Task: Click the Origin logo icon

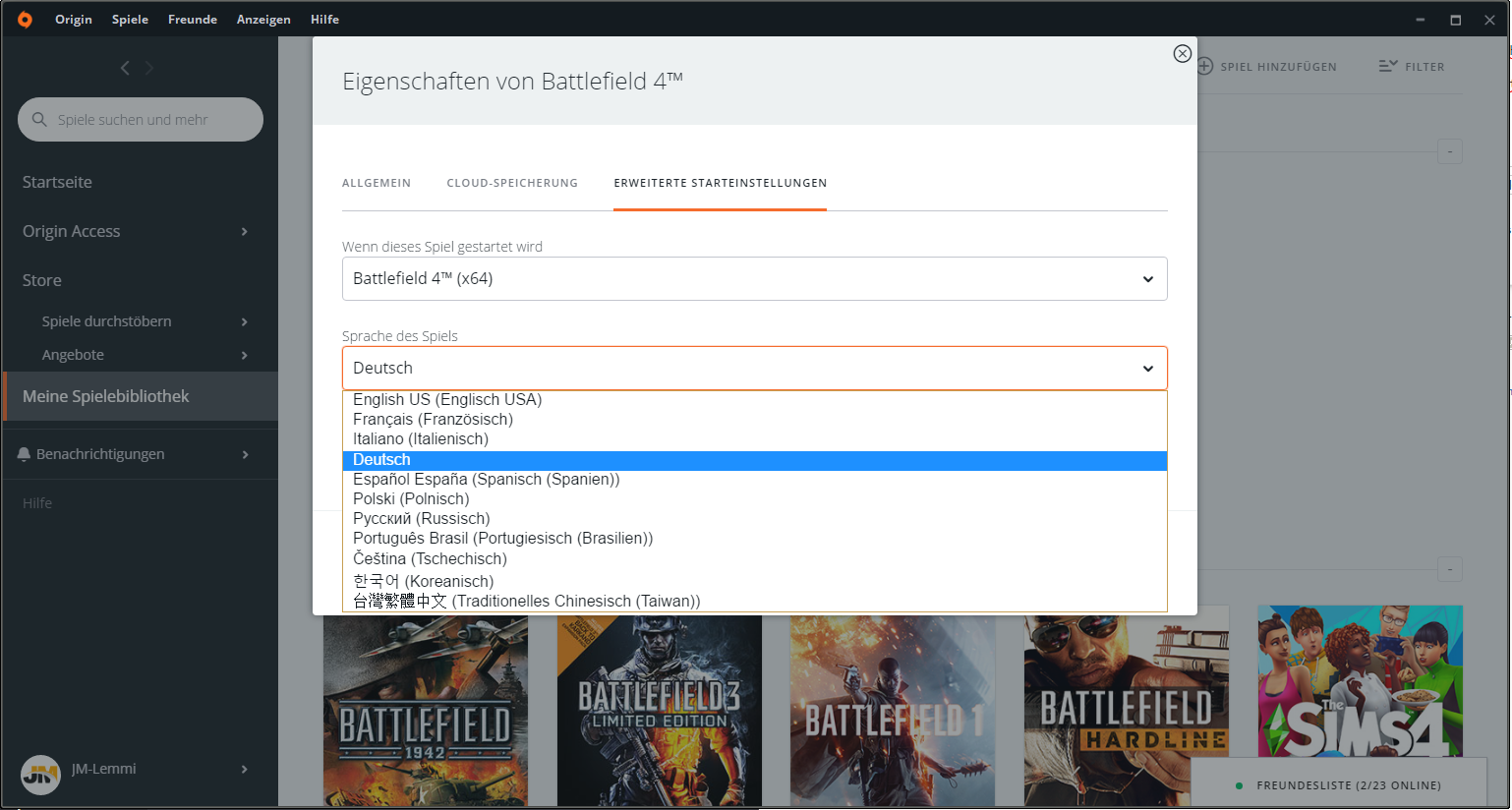Action: pos(25,20)
